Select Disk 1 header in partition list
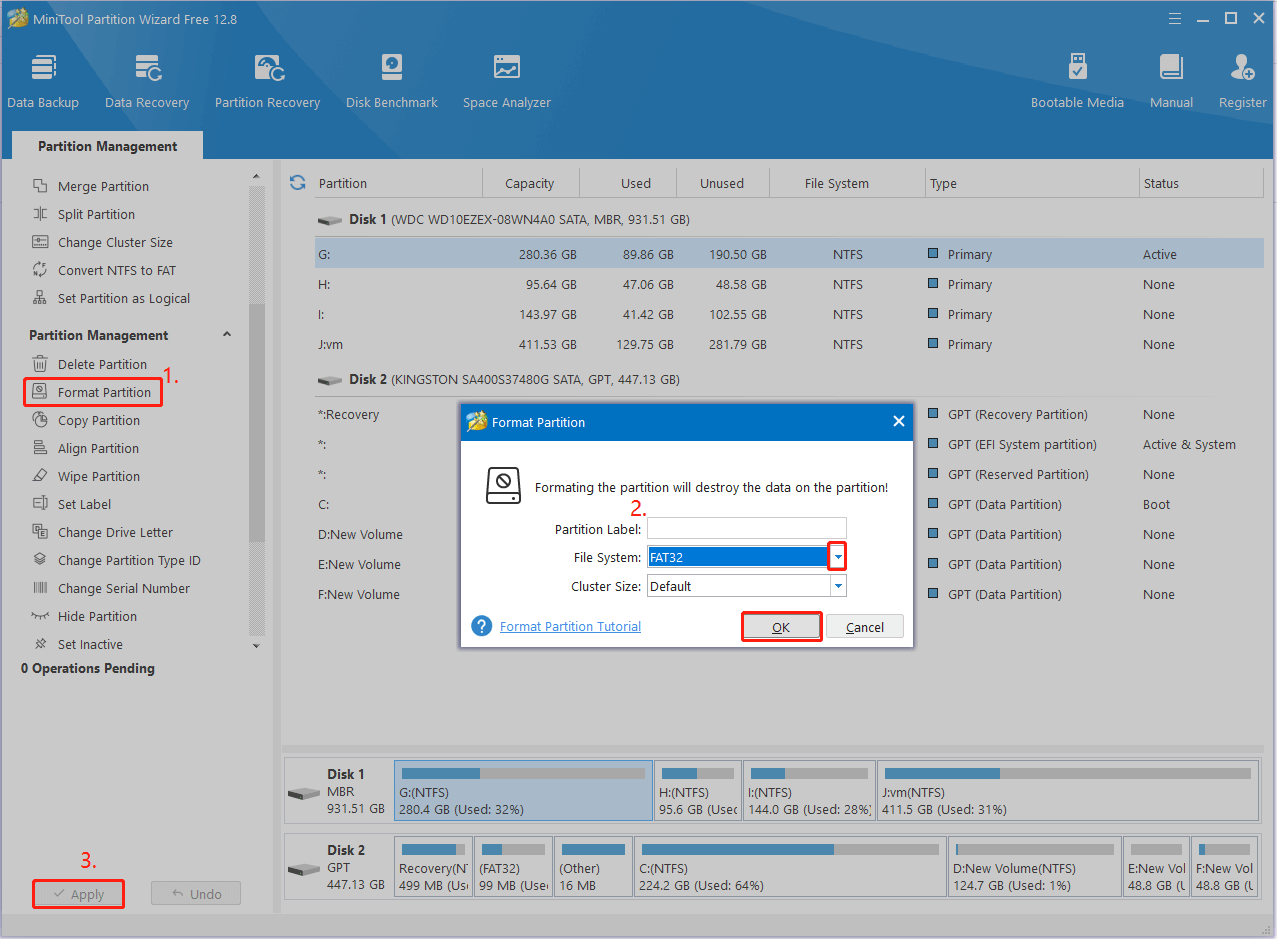The width and height of the screenshot is (1277, 939). coord(504,219)
